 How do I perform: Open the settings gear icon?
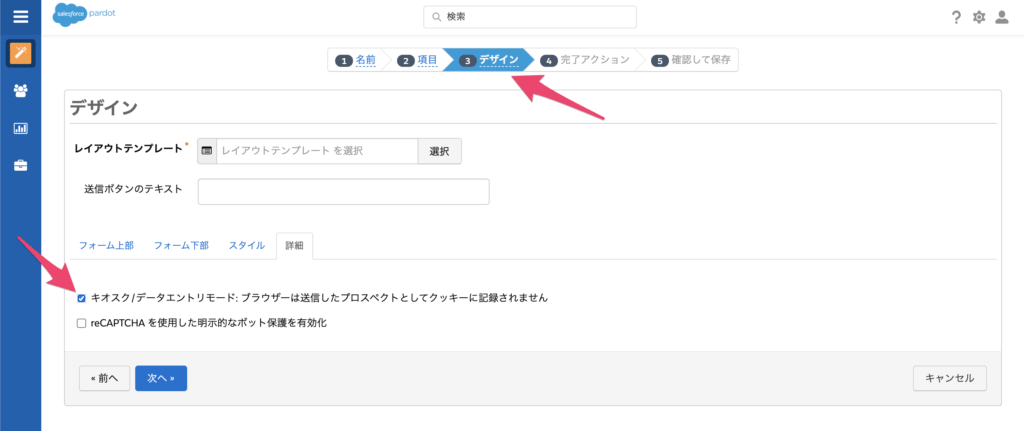point(978,18)
